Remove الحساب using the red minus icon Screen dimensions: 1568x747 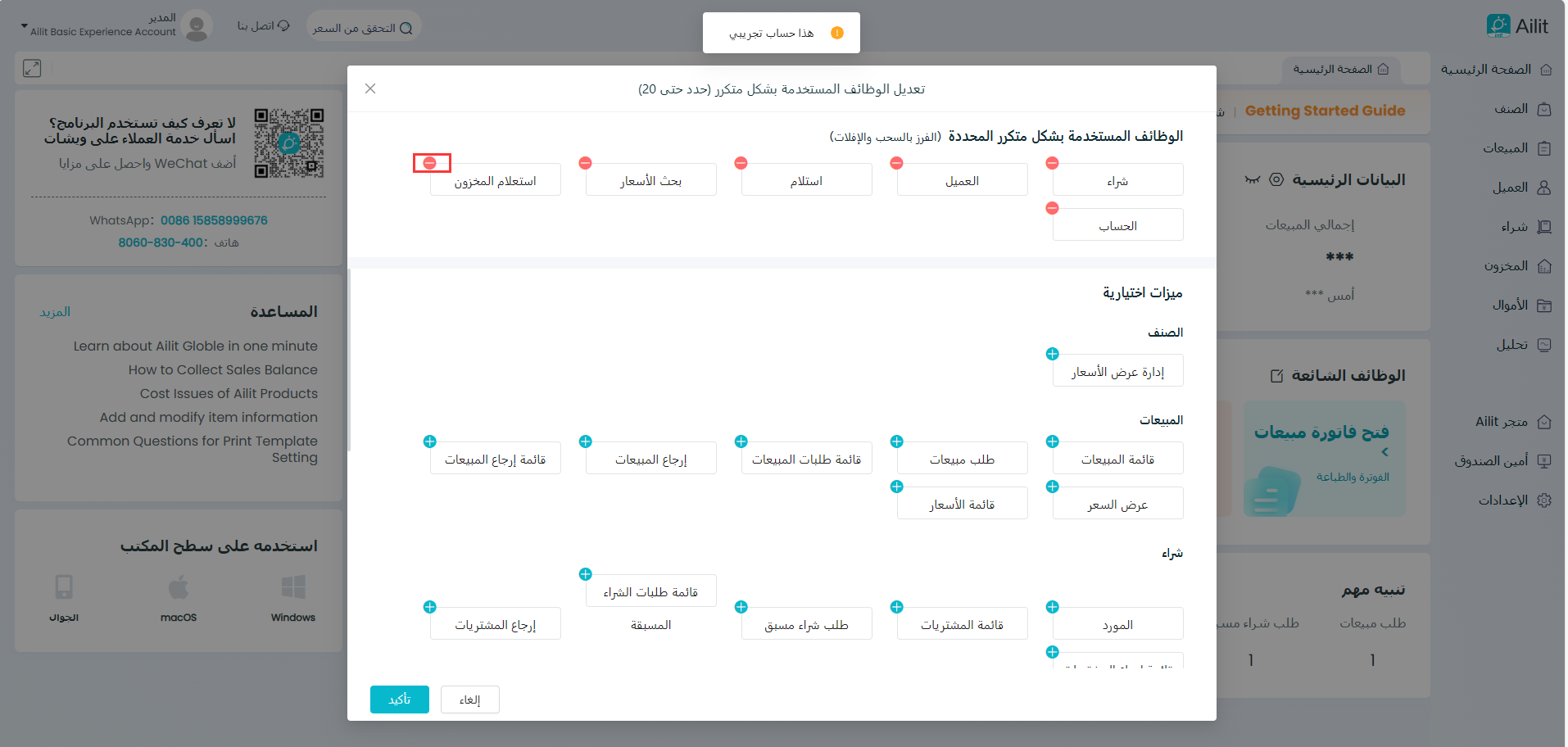tap(1052, 208)
